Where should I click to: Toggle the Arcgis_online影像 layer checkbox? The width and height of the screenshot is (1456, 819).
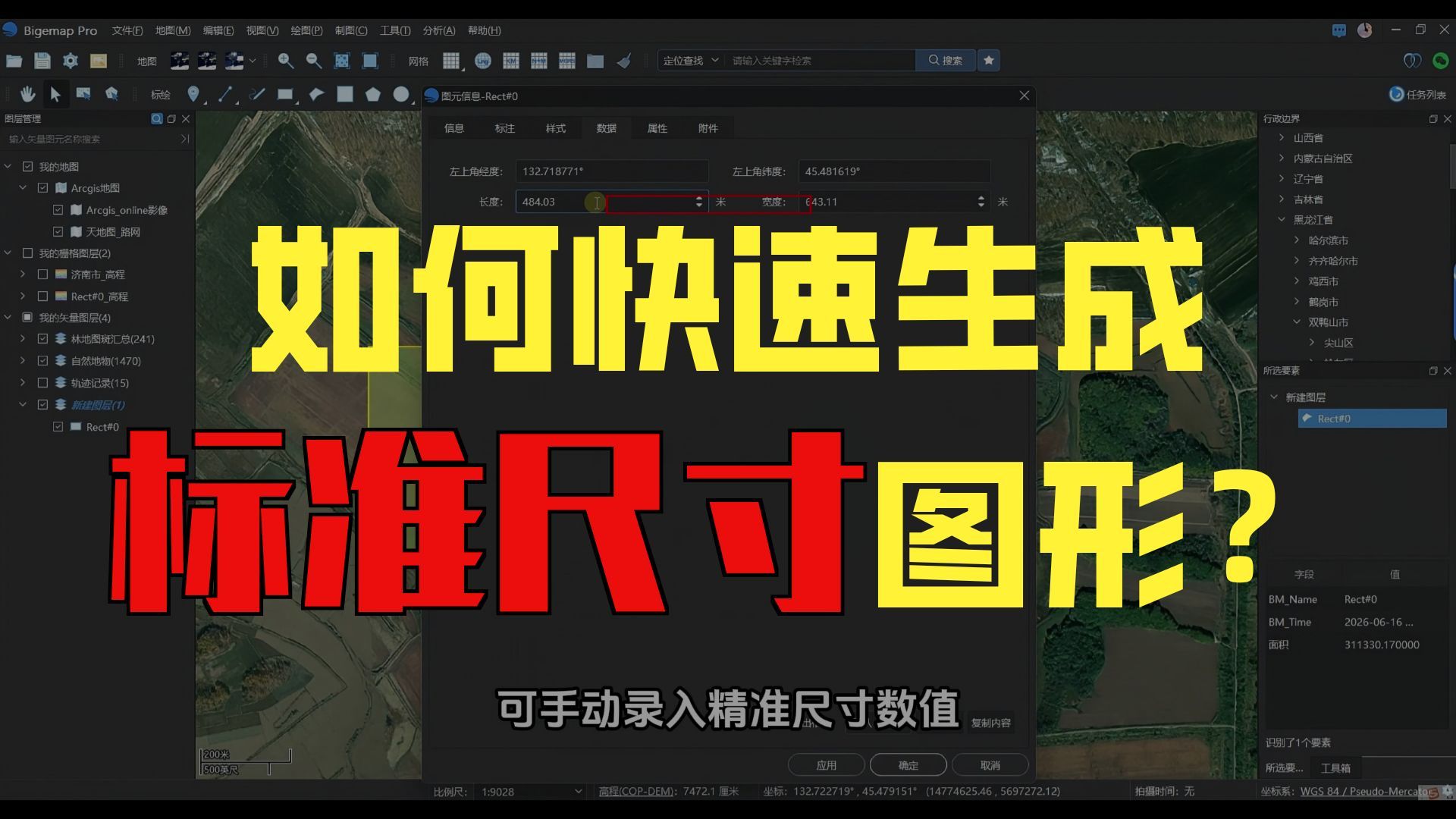(58, 210)
